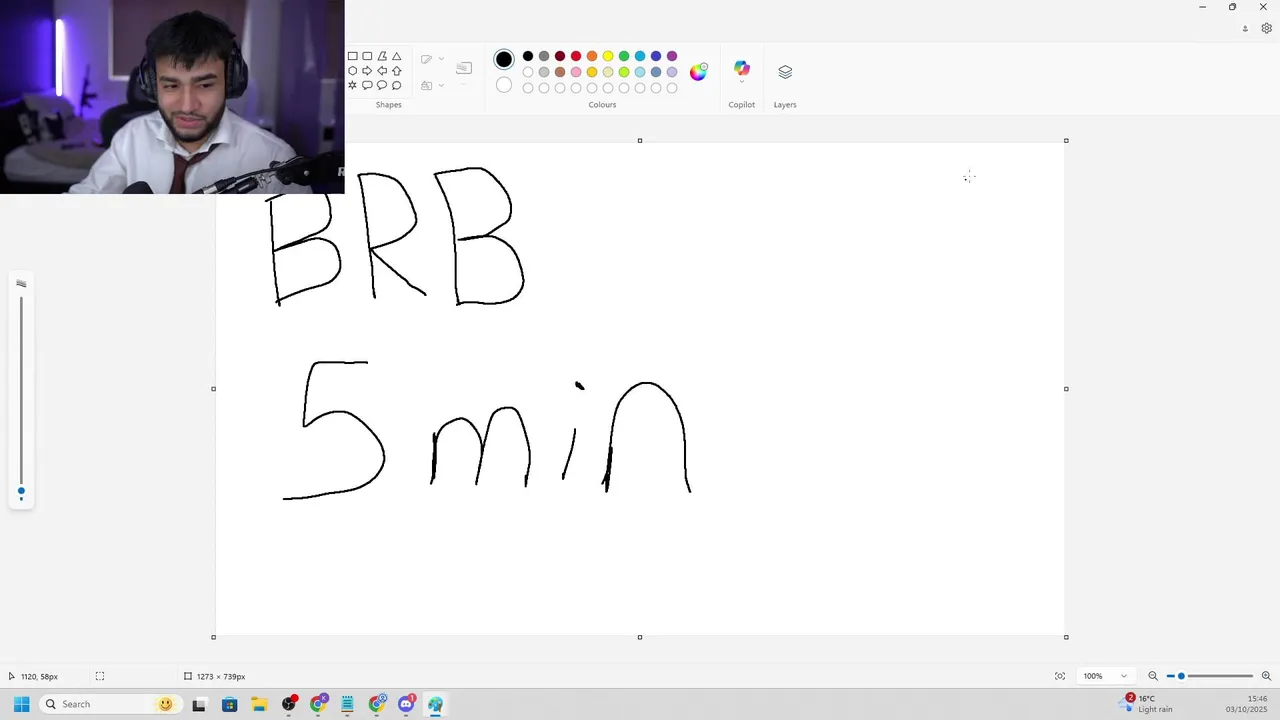
Task: Open the Windows Start menu
Action: (21, 704)
